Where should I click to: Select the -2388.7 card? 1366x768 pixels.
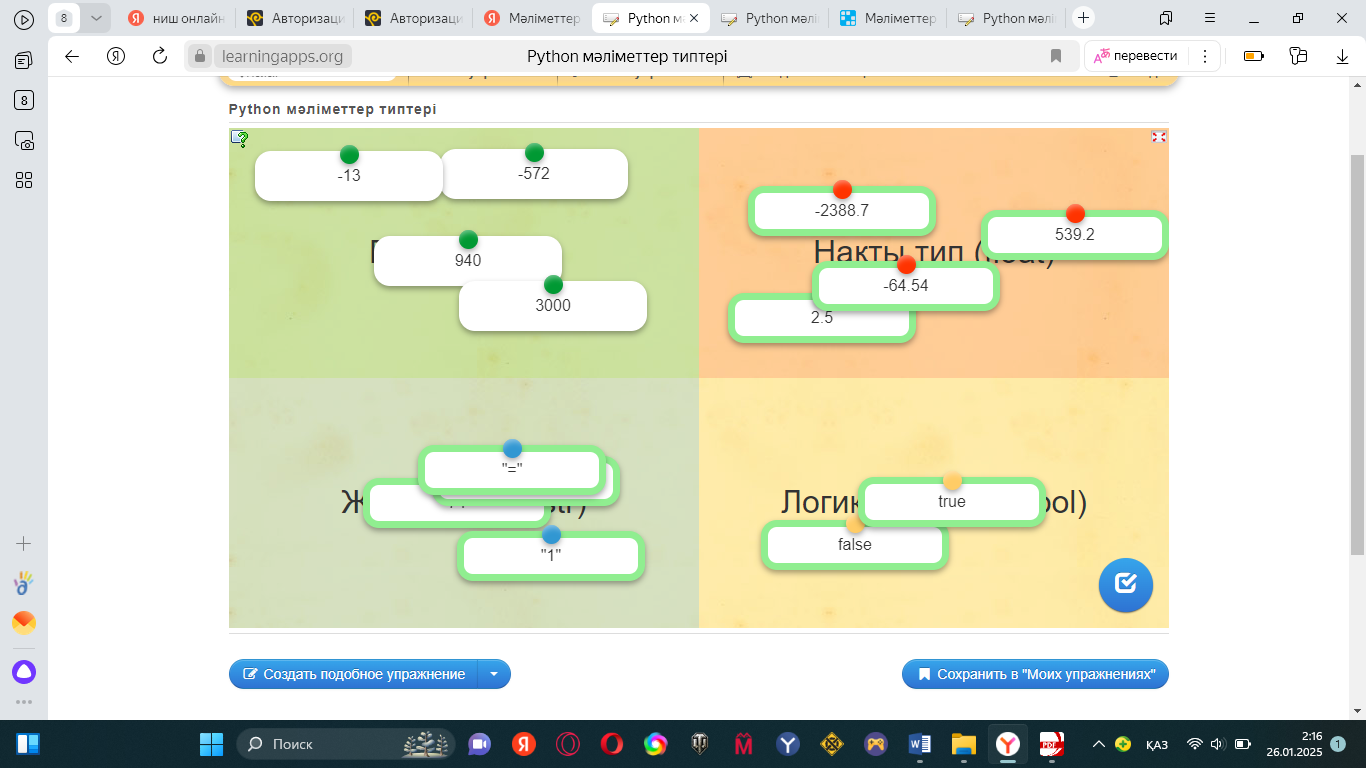click(x=842, y=211)
